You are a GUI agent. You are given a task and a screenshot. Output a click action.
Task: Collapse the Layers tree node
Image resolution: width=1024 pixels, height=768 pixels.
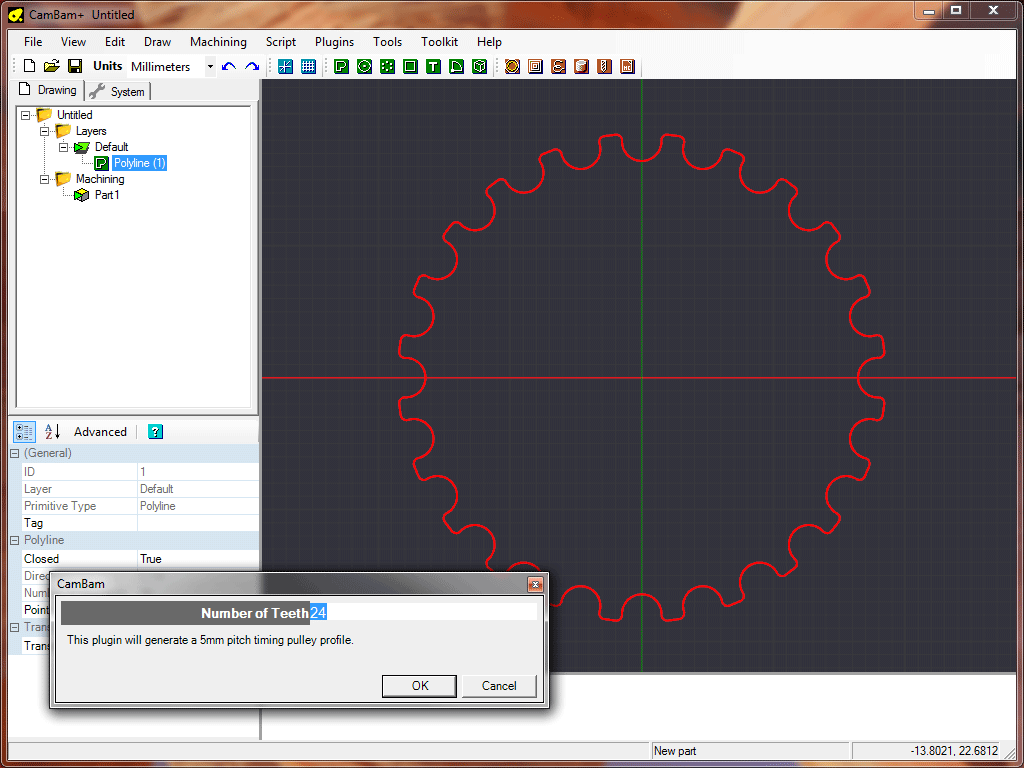pyautogui.click(x=44, y=131)
